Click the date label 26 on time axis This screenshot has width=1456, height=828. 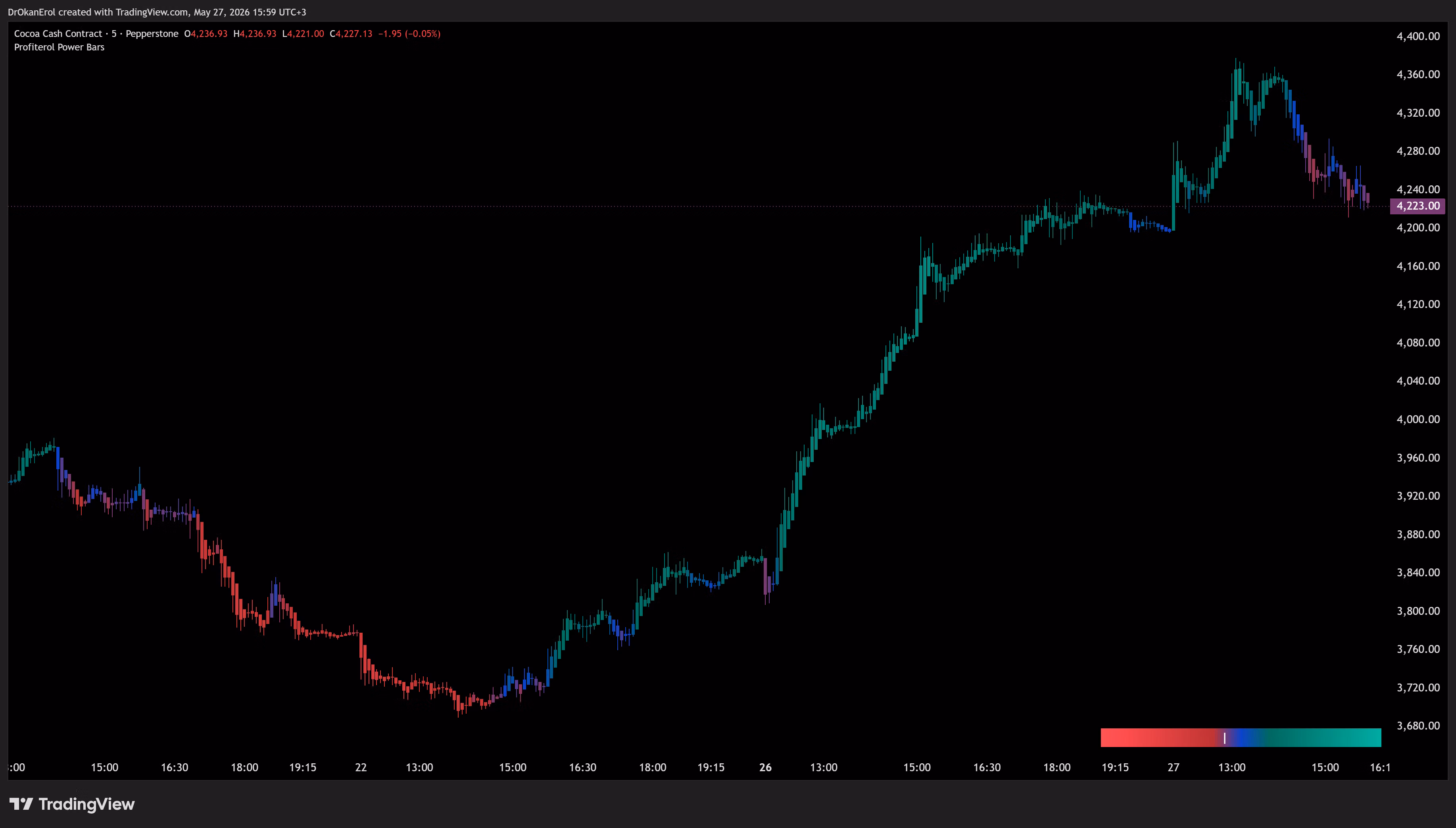click(x=766, y=767)
